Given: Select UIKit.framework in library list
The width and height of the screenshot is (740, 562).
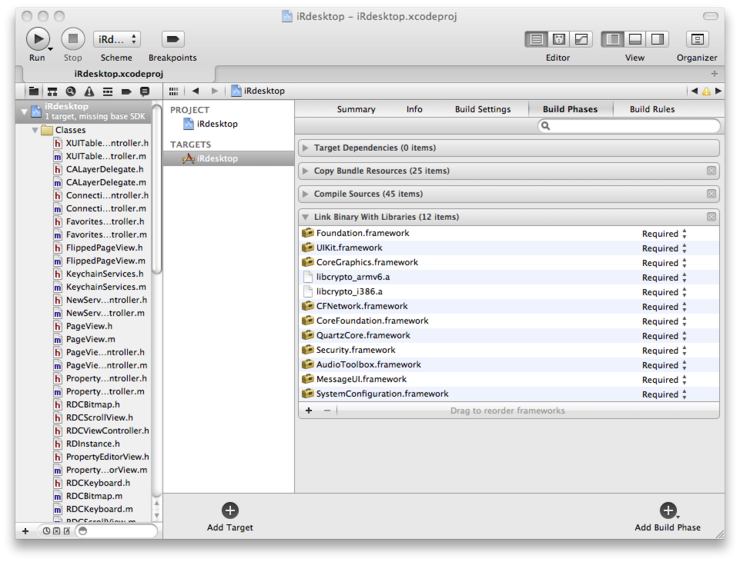Looking at the screenshot, I should pyautogui.click(x=509, y=248).
